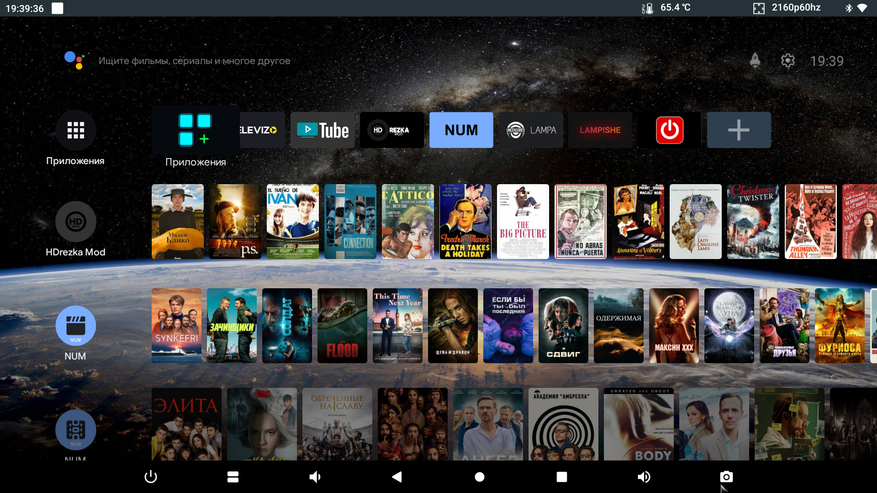Screen dimensions: 877x493
Task: Open the Приложения tile with plus sign
Action: 195,130
